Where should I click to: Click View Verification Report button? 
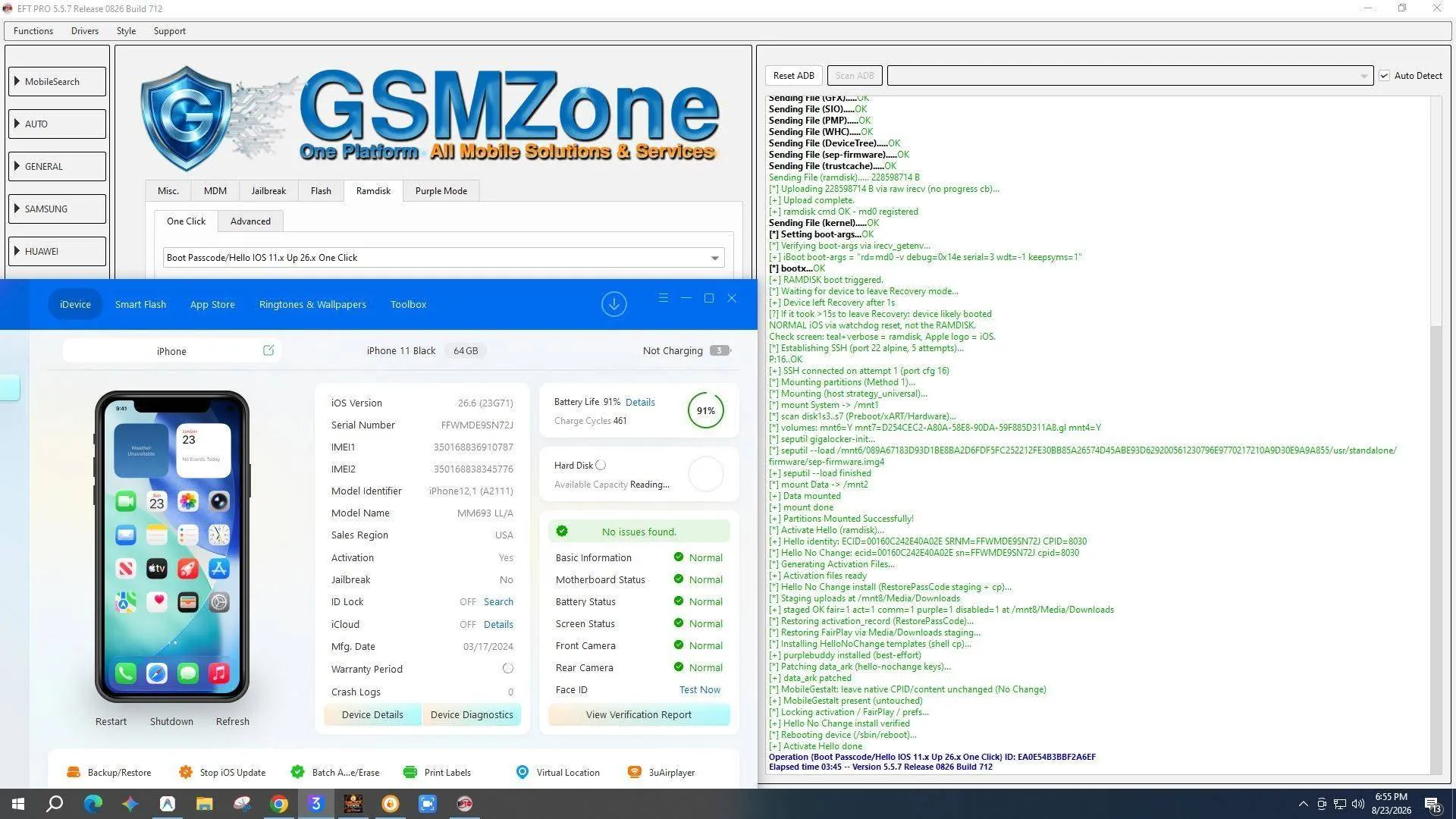tap(639, 714)
